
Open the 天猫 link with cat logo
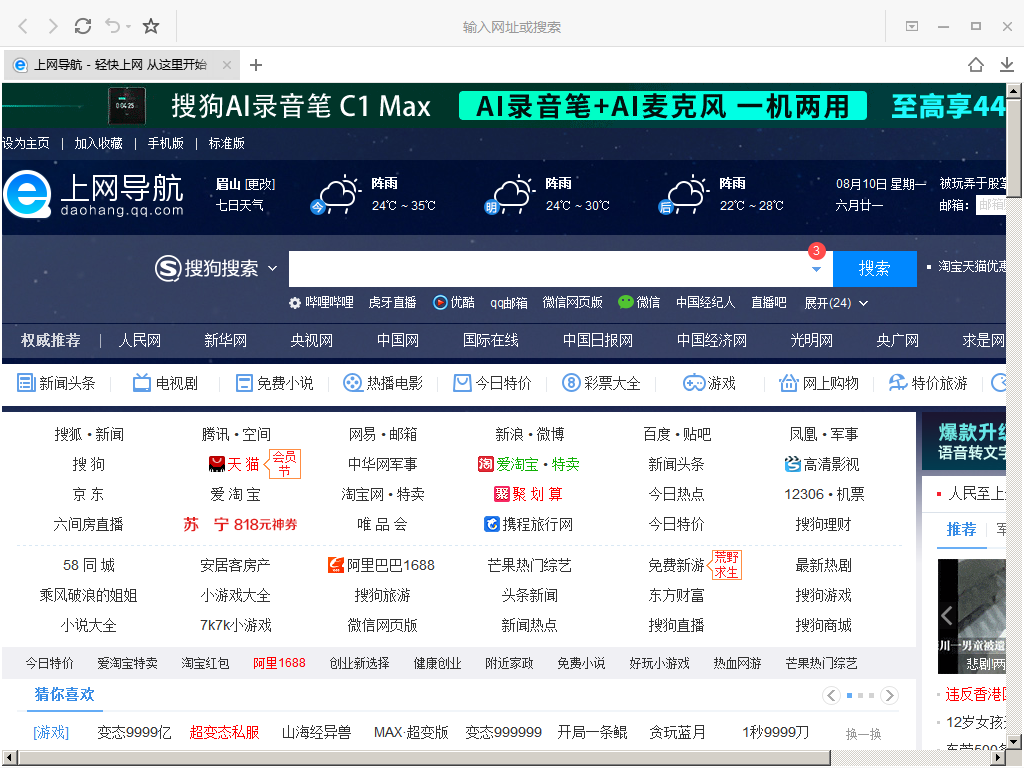(234, 464)
